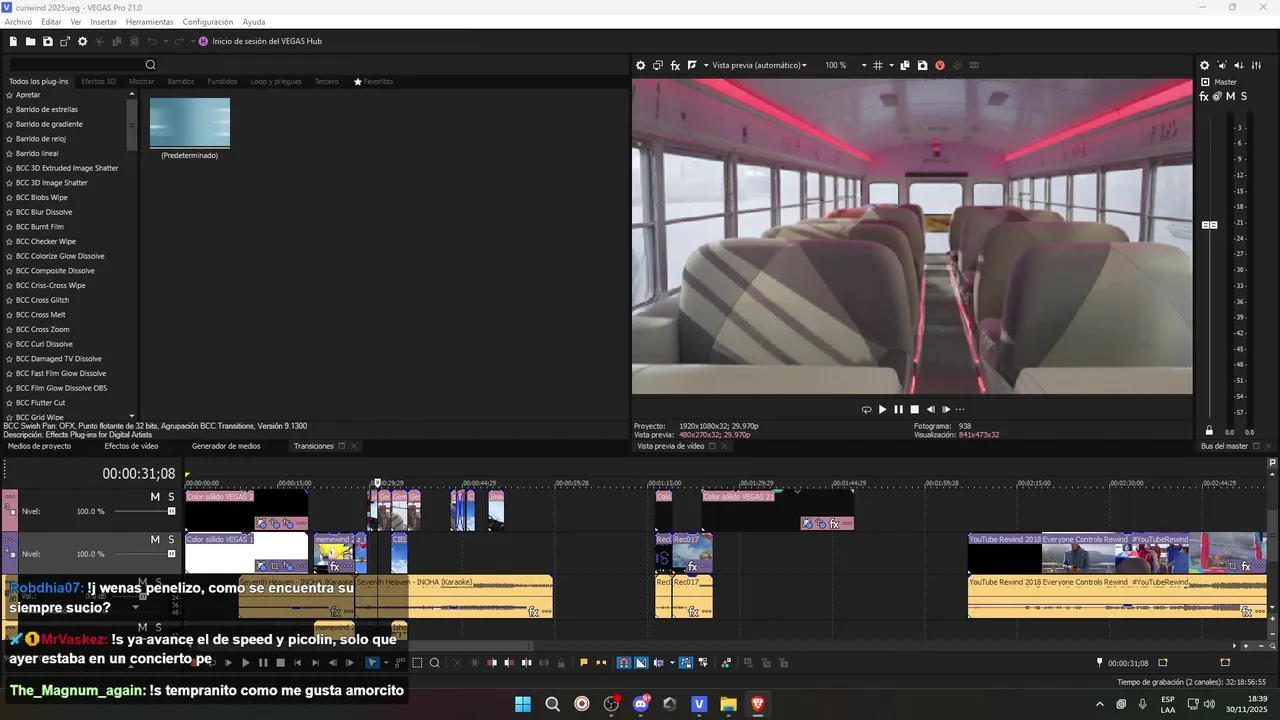Select the Normal Edit arrow tool
Image resolution: width=1280 pixels, height=720 pixels.
372,663
